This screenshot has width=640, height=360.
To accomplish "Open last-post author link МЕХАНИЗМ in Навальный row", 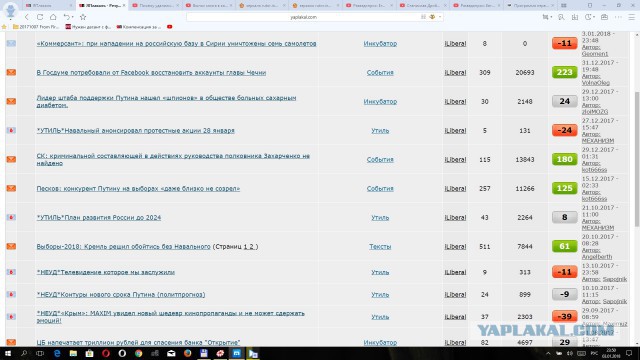I will pyautogui.click(x=598, y=140).
